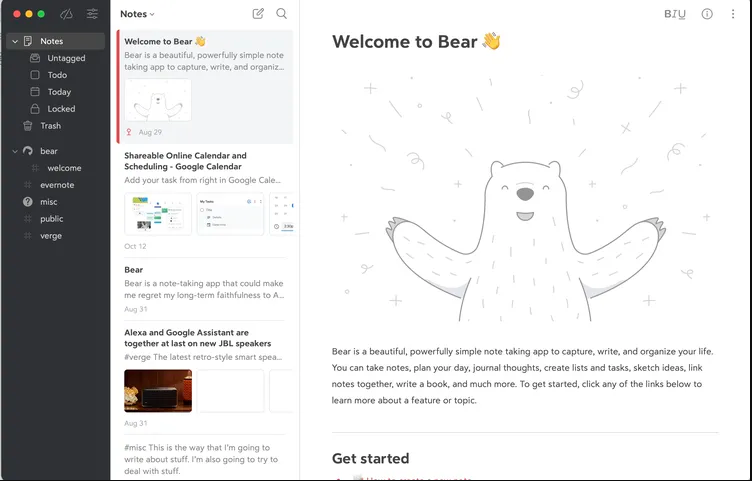Open the BIU text formatting panel

(x=675, y=14)
